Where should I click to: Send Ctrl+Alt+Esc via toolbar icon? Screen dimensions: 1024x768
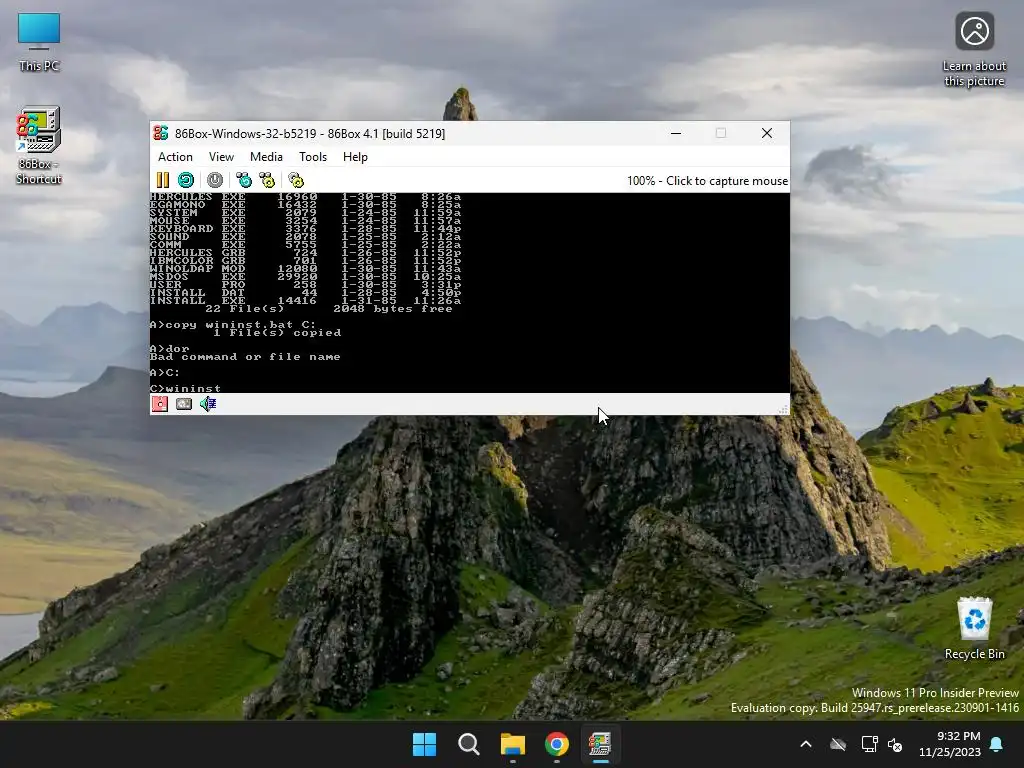pos(267,180)
